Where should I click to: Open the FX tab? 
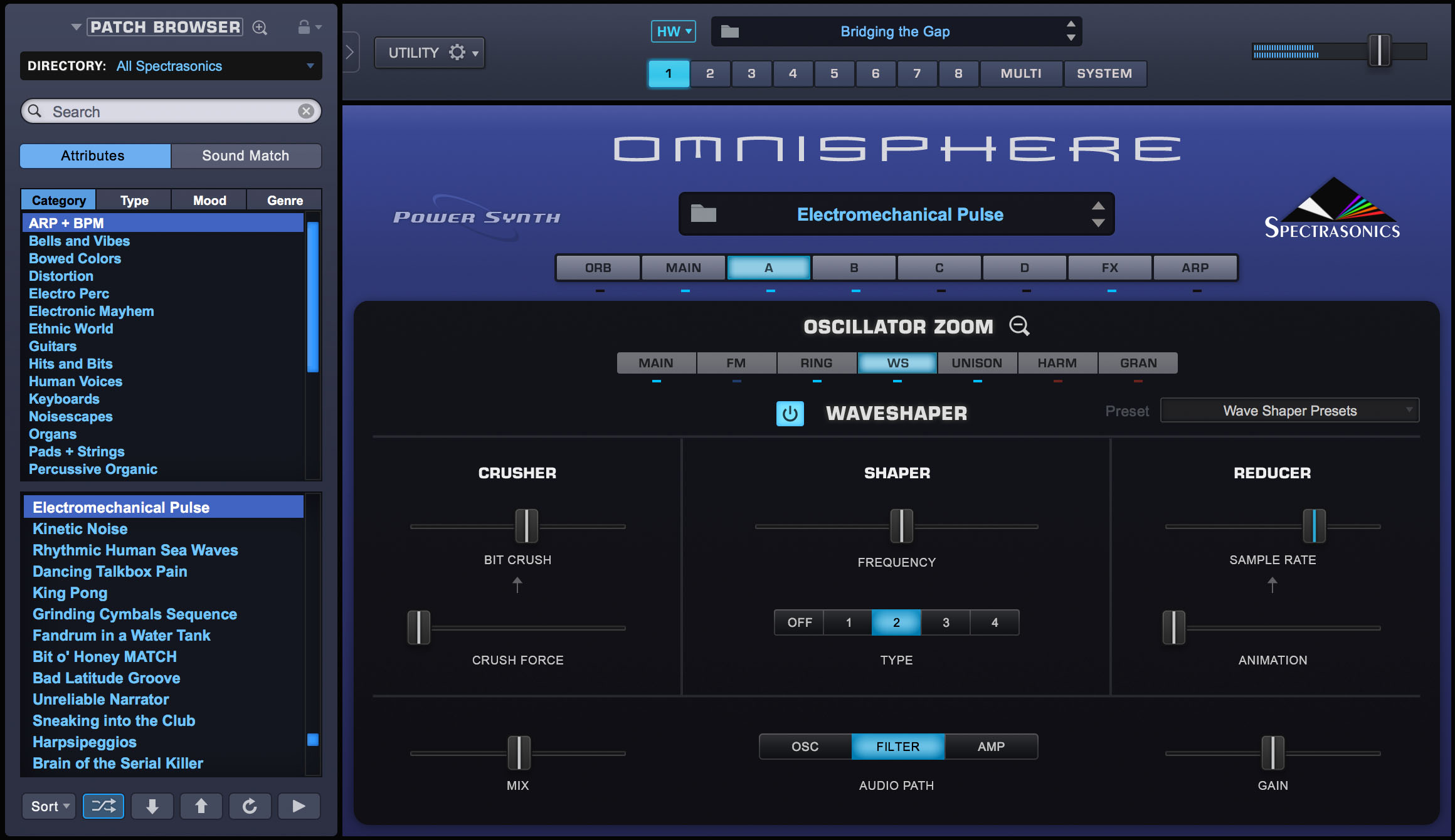[1110, 268]
